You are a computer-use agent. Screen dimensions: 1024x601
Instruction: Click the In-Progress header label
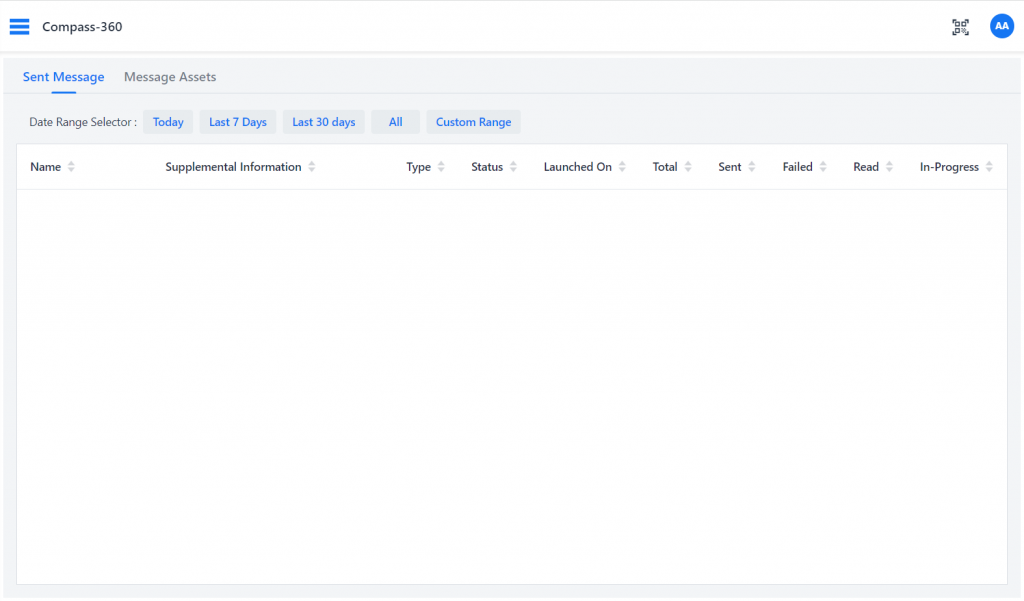click(950, 167)
